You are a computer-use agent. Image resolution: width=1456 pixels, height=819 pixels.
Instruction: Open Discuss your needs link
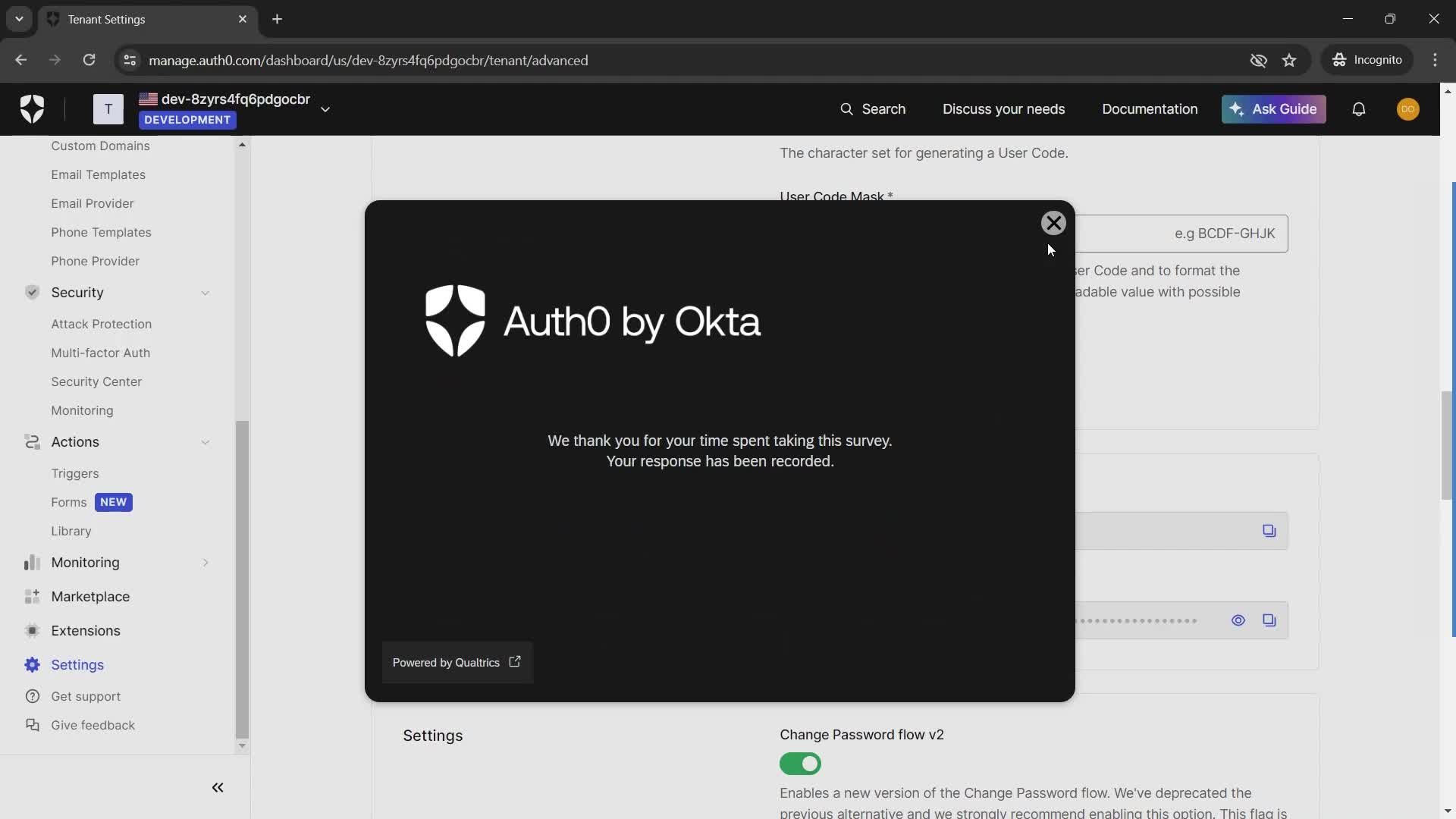1003,109
